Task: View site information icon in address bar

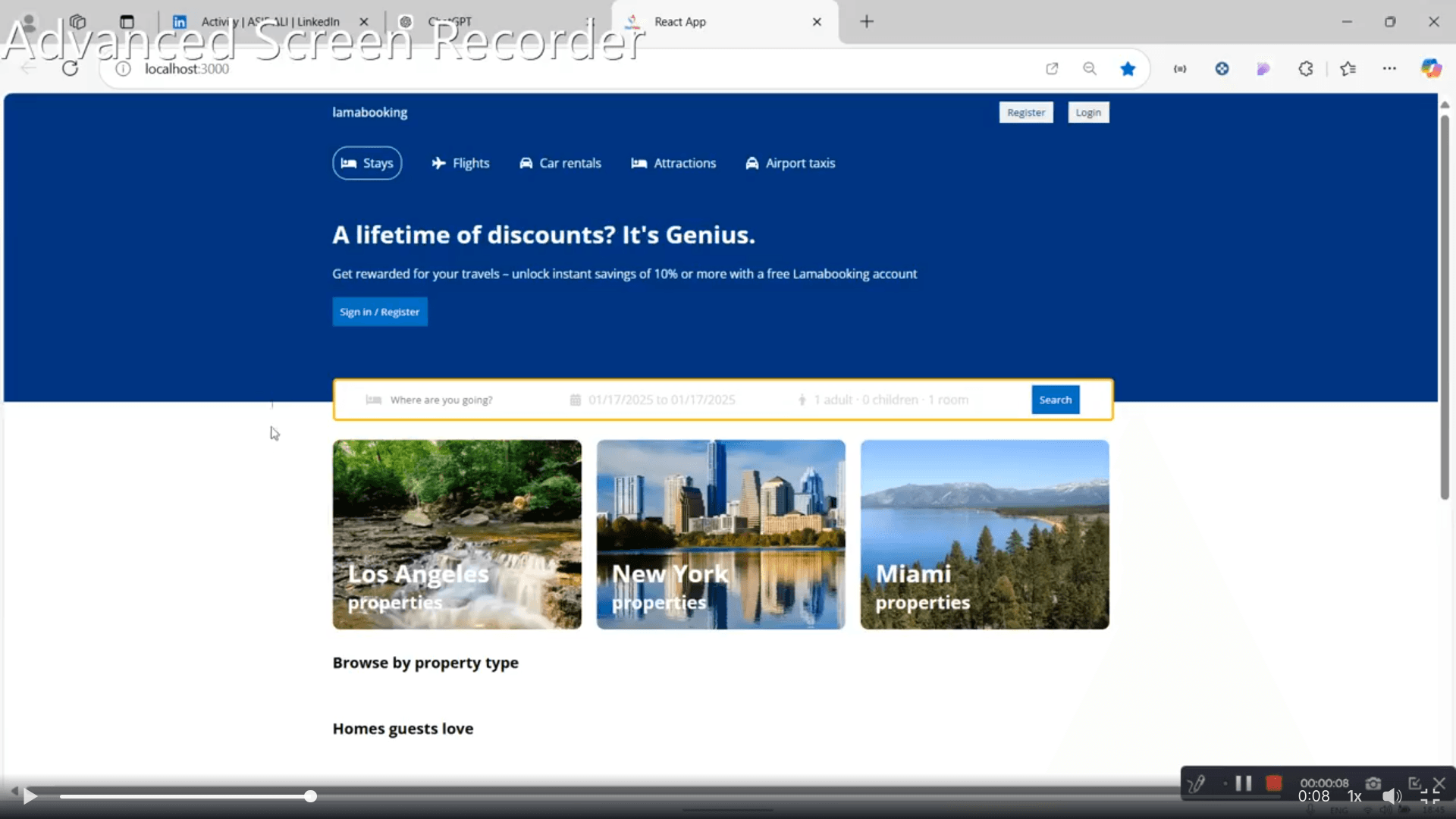Action: tap(123, 69)
